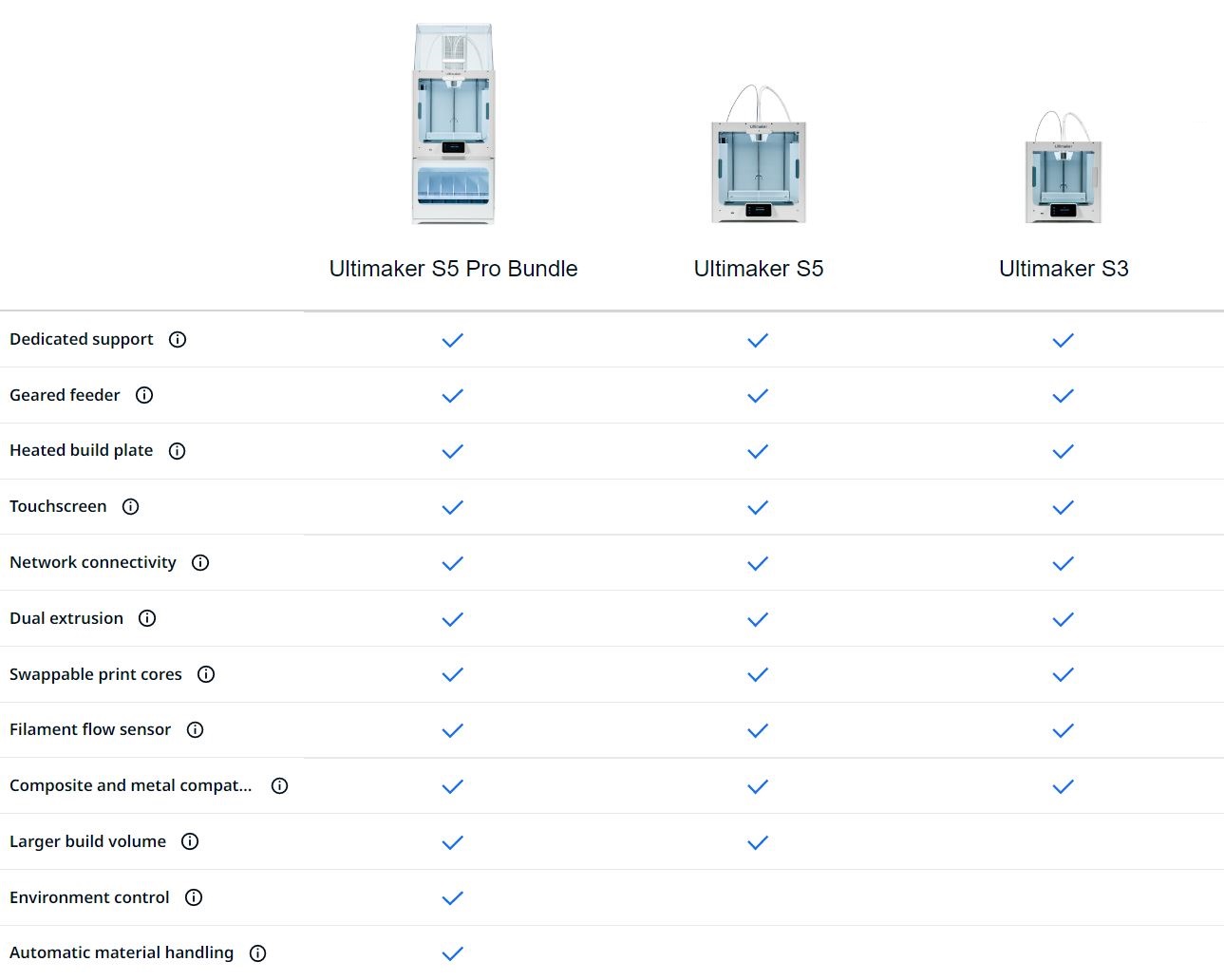This screenshot has height=980, width=1224.
Task: Open info icon for Dual extrusion
Action: 147,619
